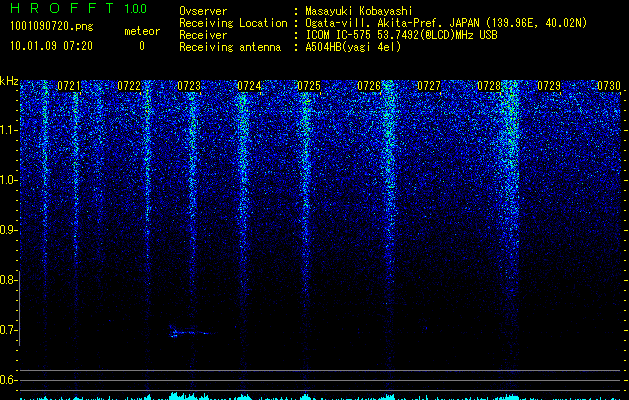Click the receiver value ICOM IC-575
Image resolution: width=629 pixels, height=400 pixels.
click(x=339, y=35)
